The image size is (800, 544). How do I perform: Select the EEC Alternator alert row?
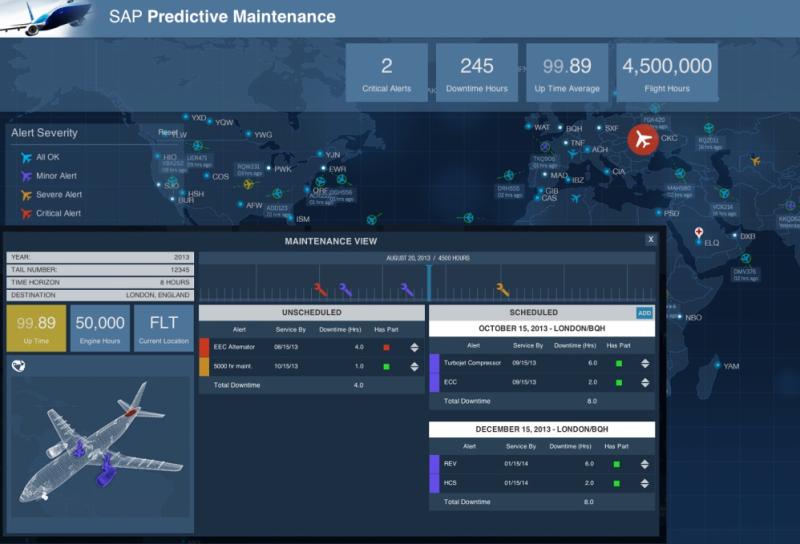tap(312, 347)
